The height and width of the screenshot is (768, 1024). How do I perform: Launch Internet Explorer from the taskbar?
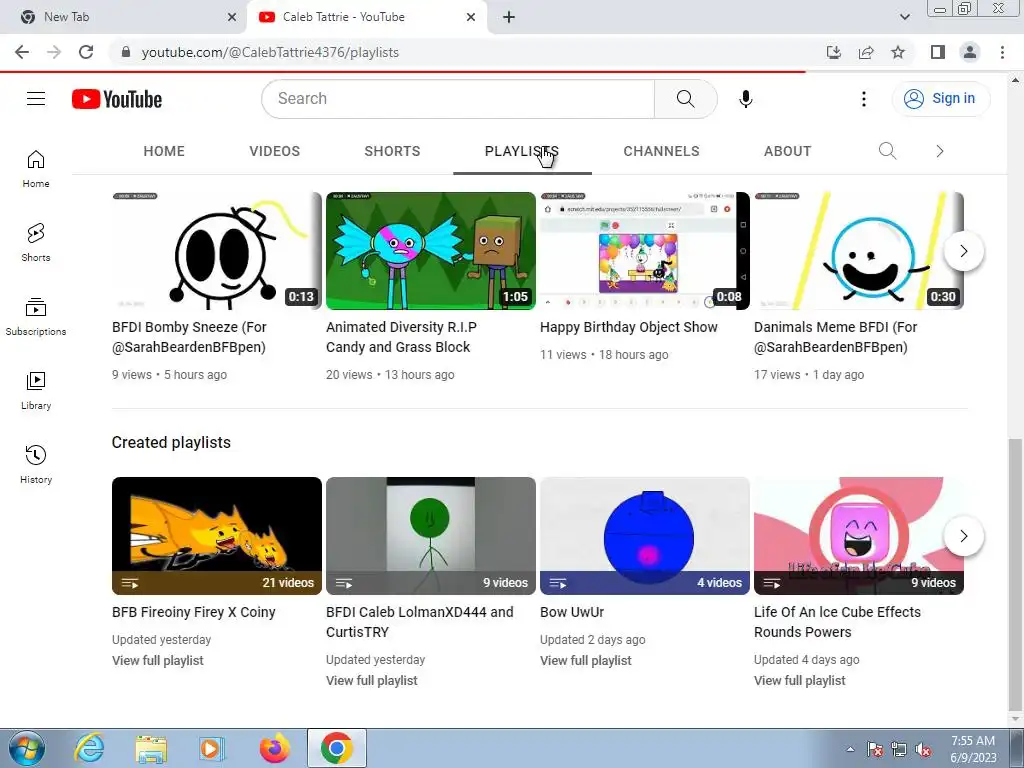coord(89,748)
